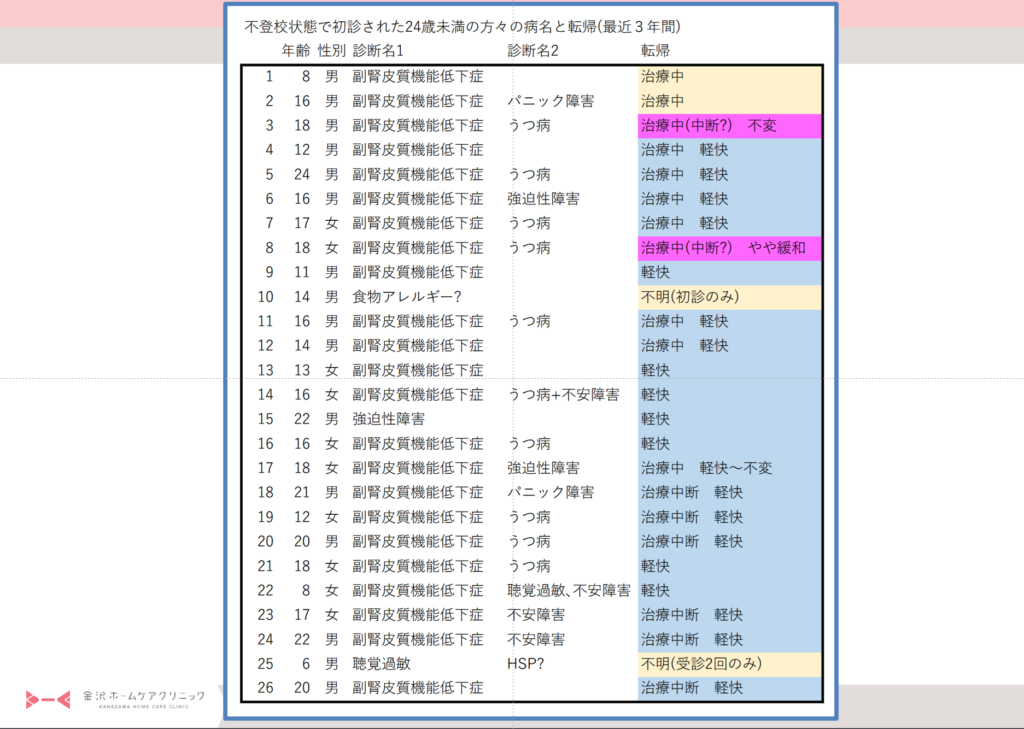Image resolution: width=1024 pixels, height=729 pixels.
Task: Click the magenta 治療中(中断?) 不変 cell
Action: pos(708,126)
